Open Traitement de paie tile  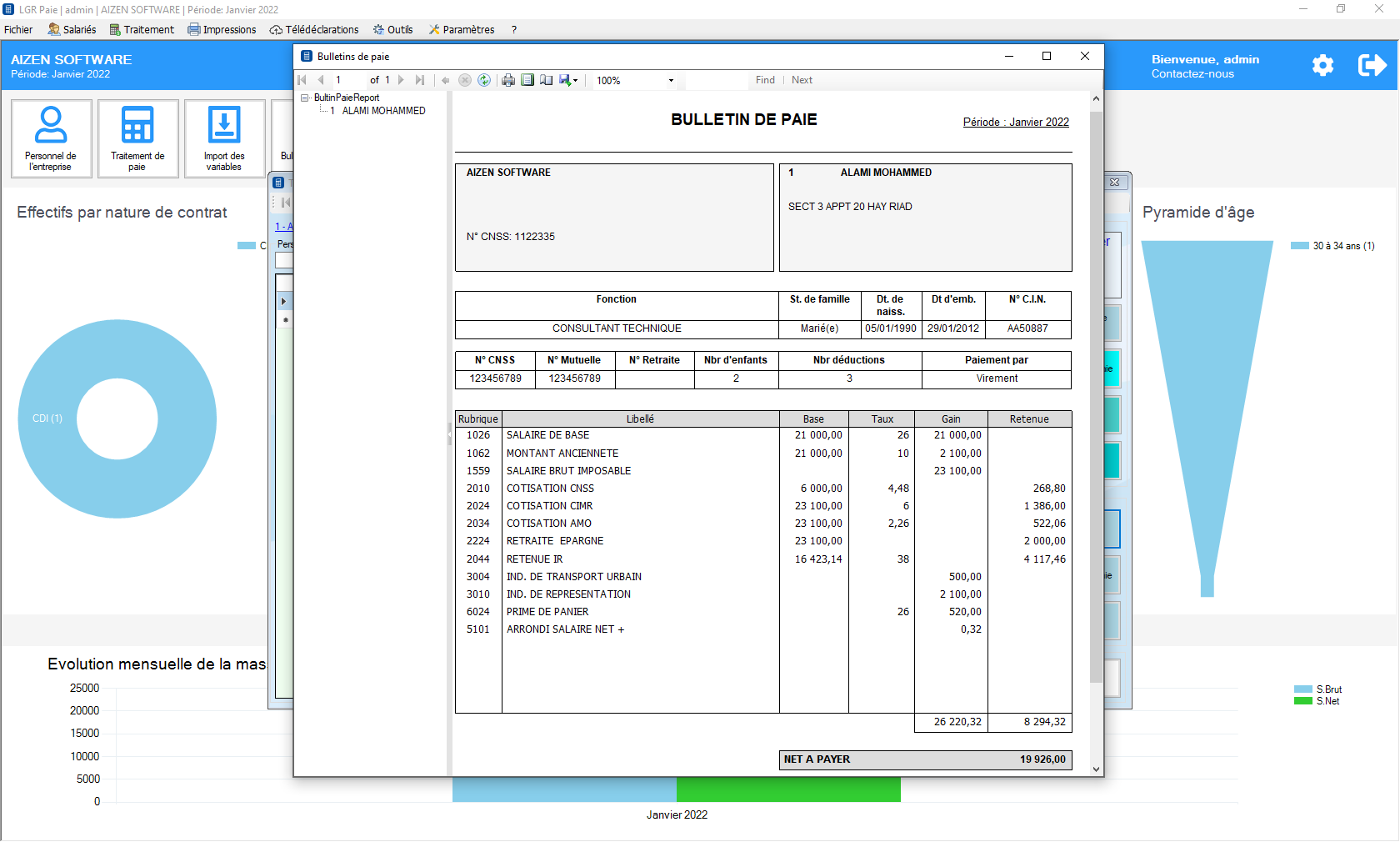(x=137, y=138)
